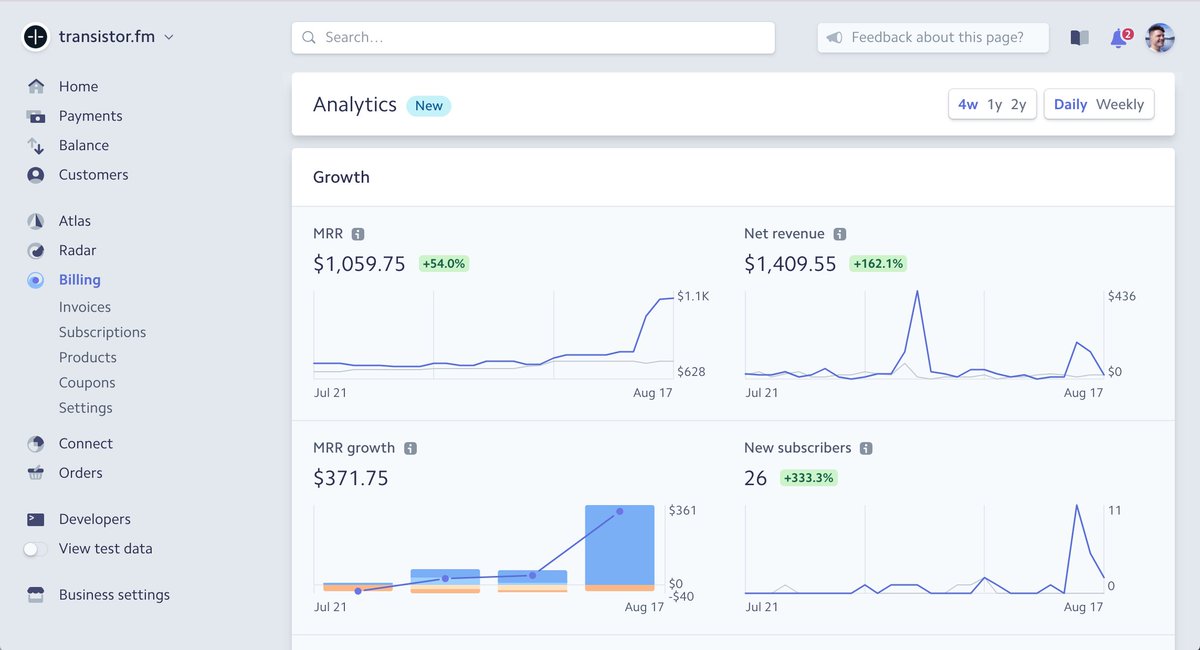This screenshot has height=650, width=1200.
Task: Open the notifications bell icon
Action: click(x=1118, y=38)
